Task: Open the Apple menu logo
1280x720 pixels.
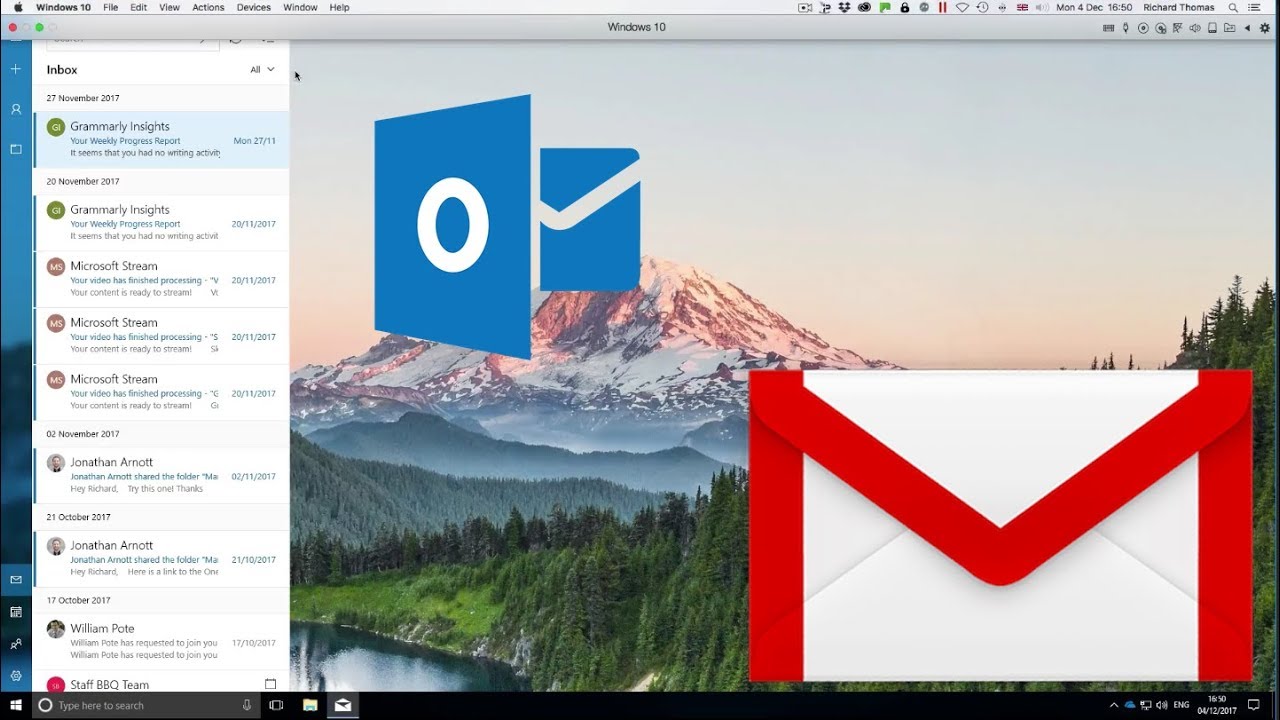Action: [17, 7]
